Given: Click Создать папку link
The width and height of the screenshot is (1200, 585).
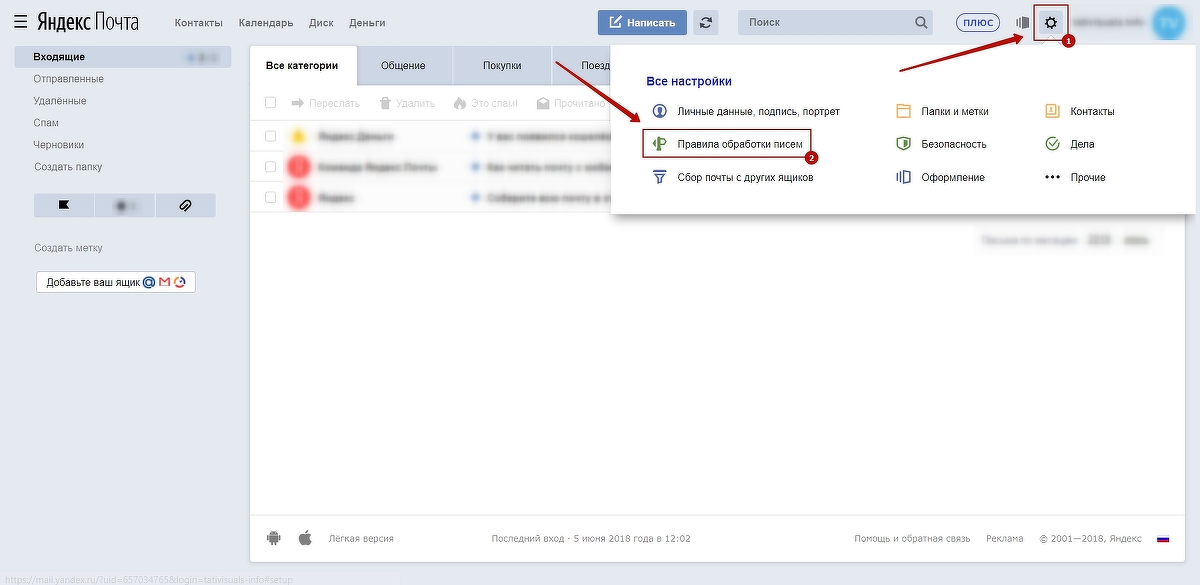Looking at the screenshot, I should (68, 167).
